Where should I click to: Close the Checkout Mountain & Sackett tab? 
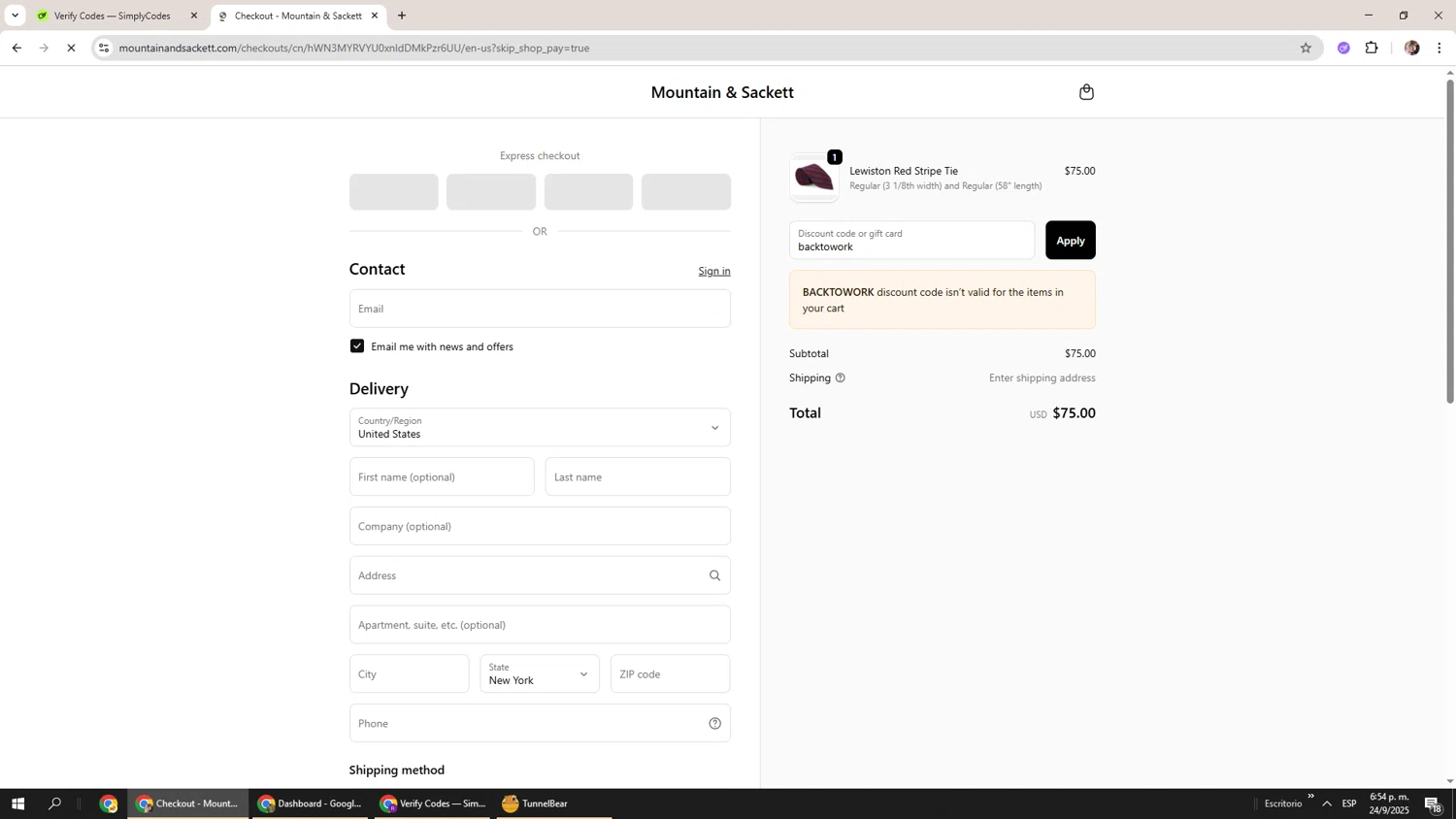[x=375, y=16]
